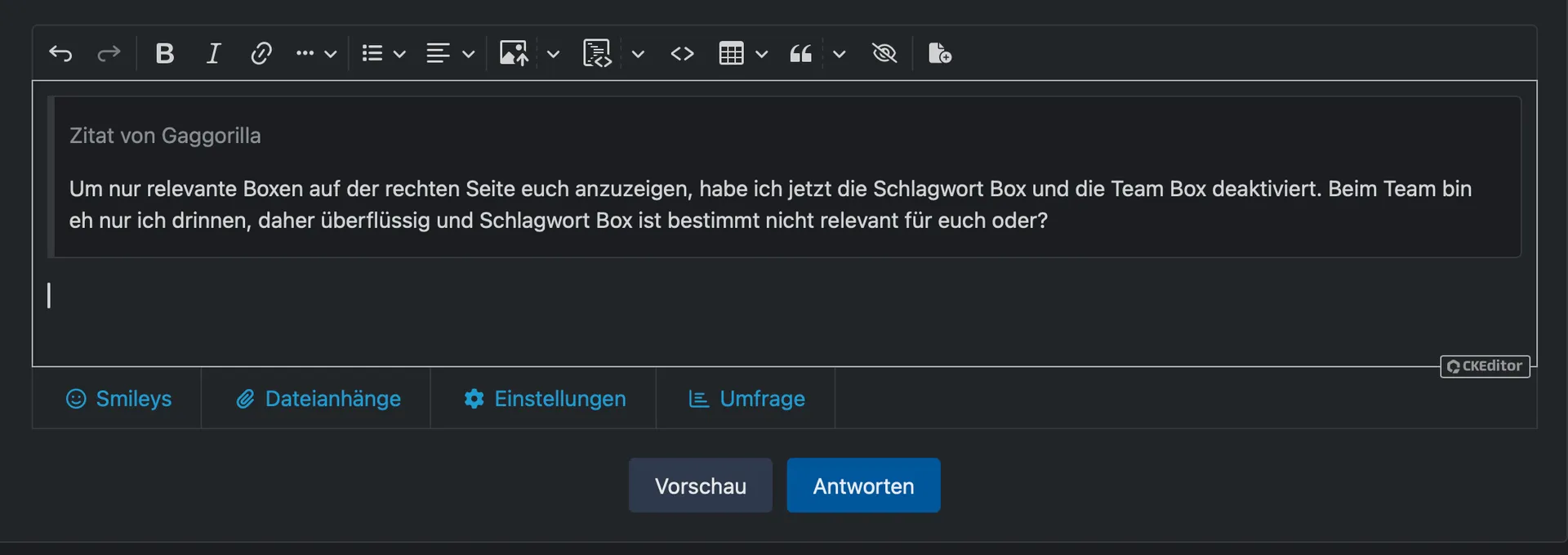1568x555 pixels.
Task: Open the Smileys tab
Action: click(x=119, y=399)
